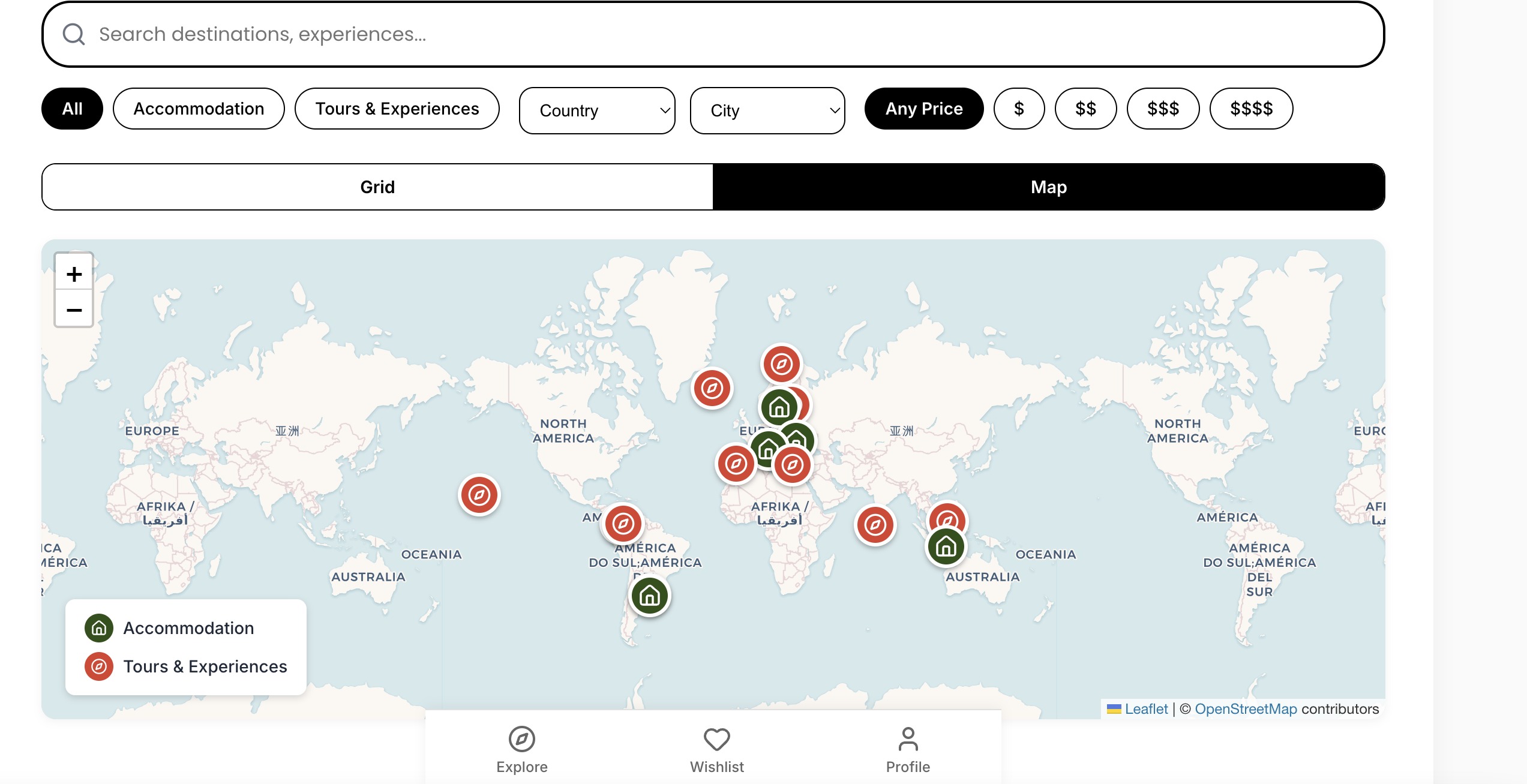Image resolution: width=1527 pixels, height=784 pixels.
Task: Enable the Tours & Experiences filter
Action: coord(397,109)
